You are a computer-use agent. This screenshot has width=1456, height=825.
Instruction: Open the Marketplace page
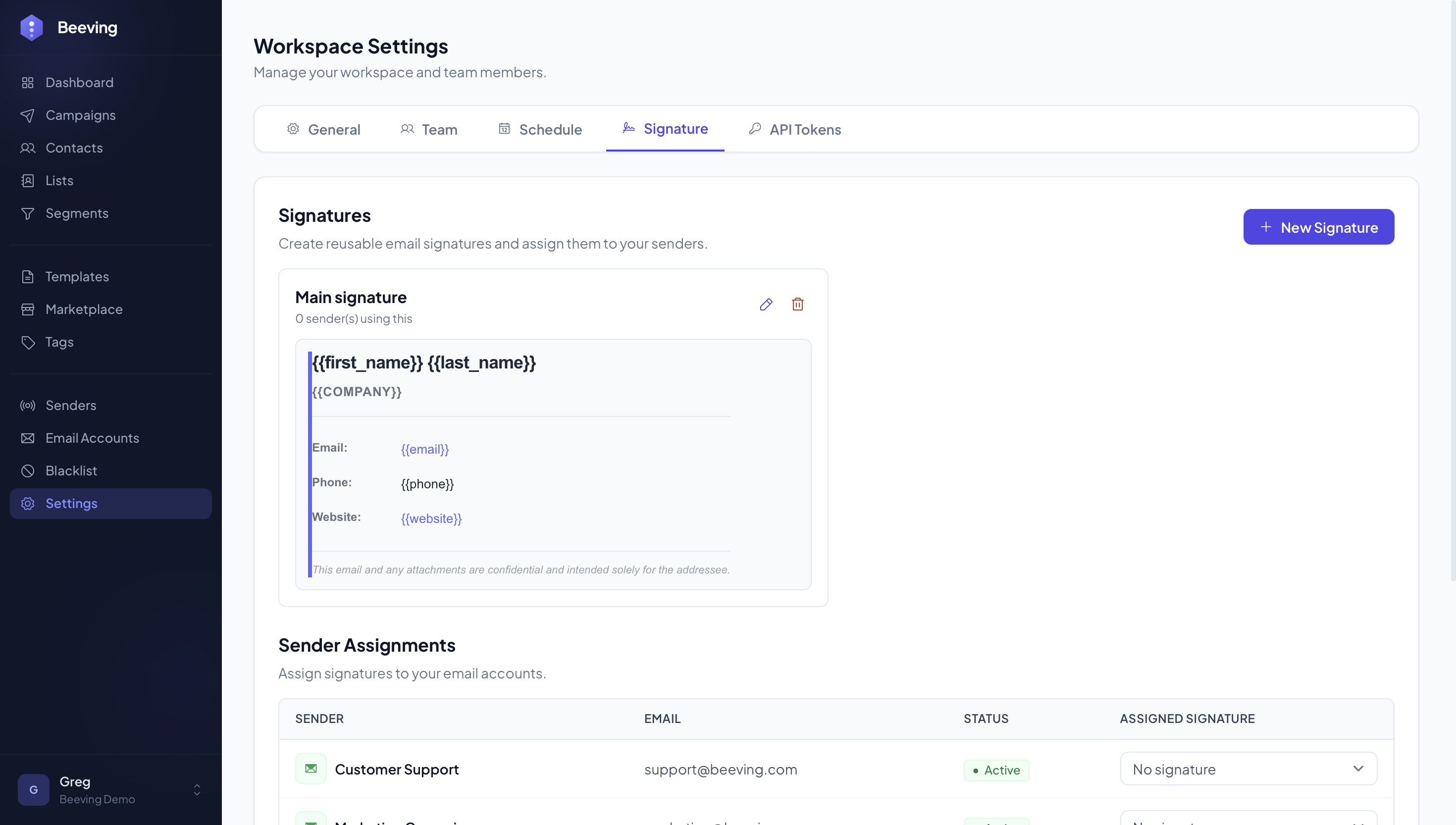coord(84,309)
